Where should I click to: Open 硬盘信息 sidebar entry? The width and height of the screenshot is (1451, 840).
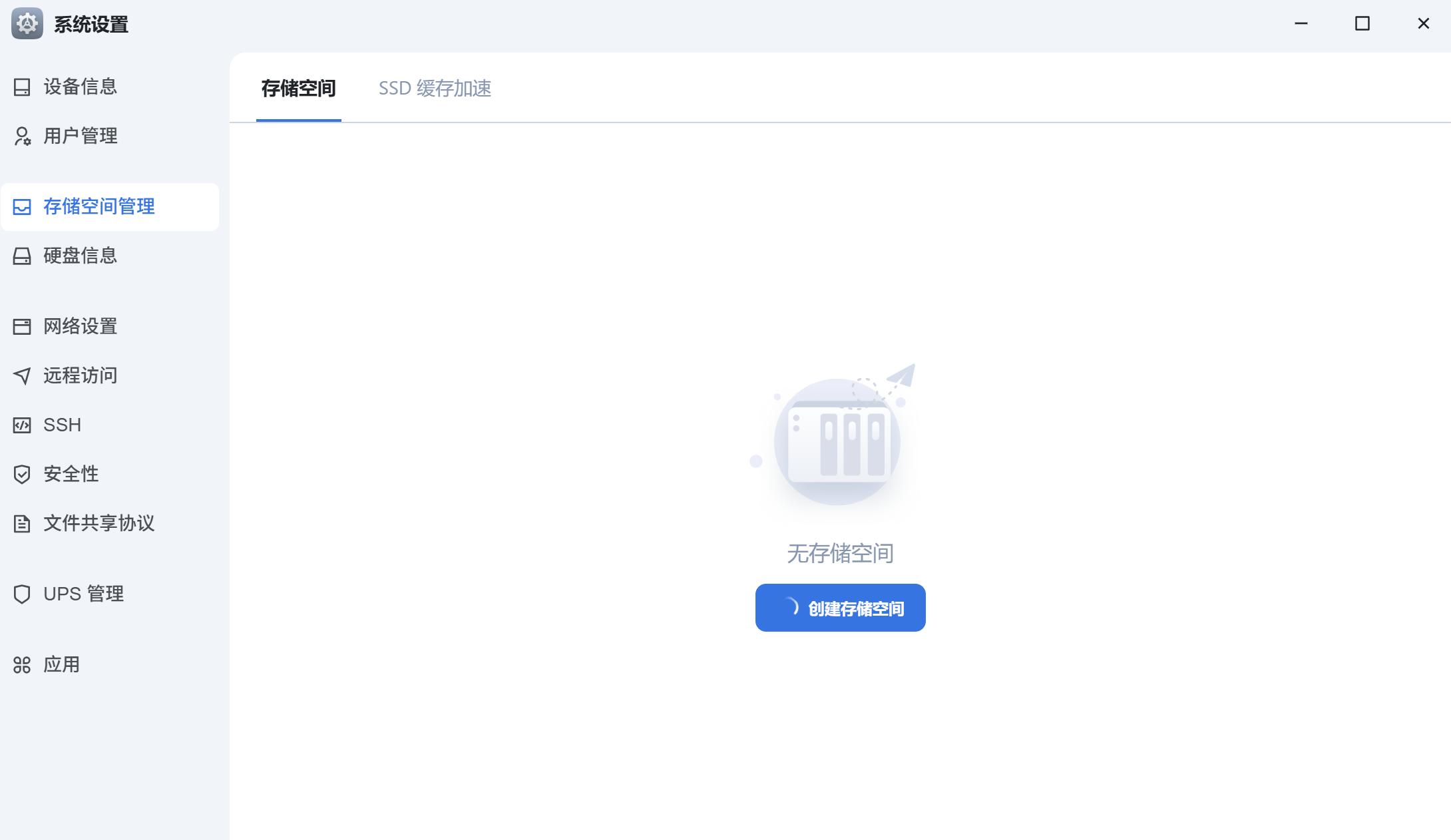coord(80,256)
